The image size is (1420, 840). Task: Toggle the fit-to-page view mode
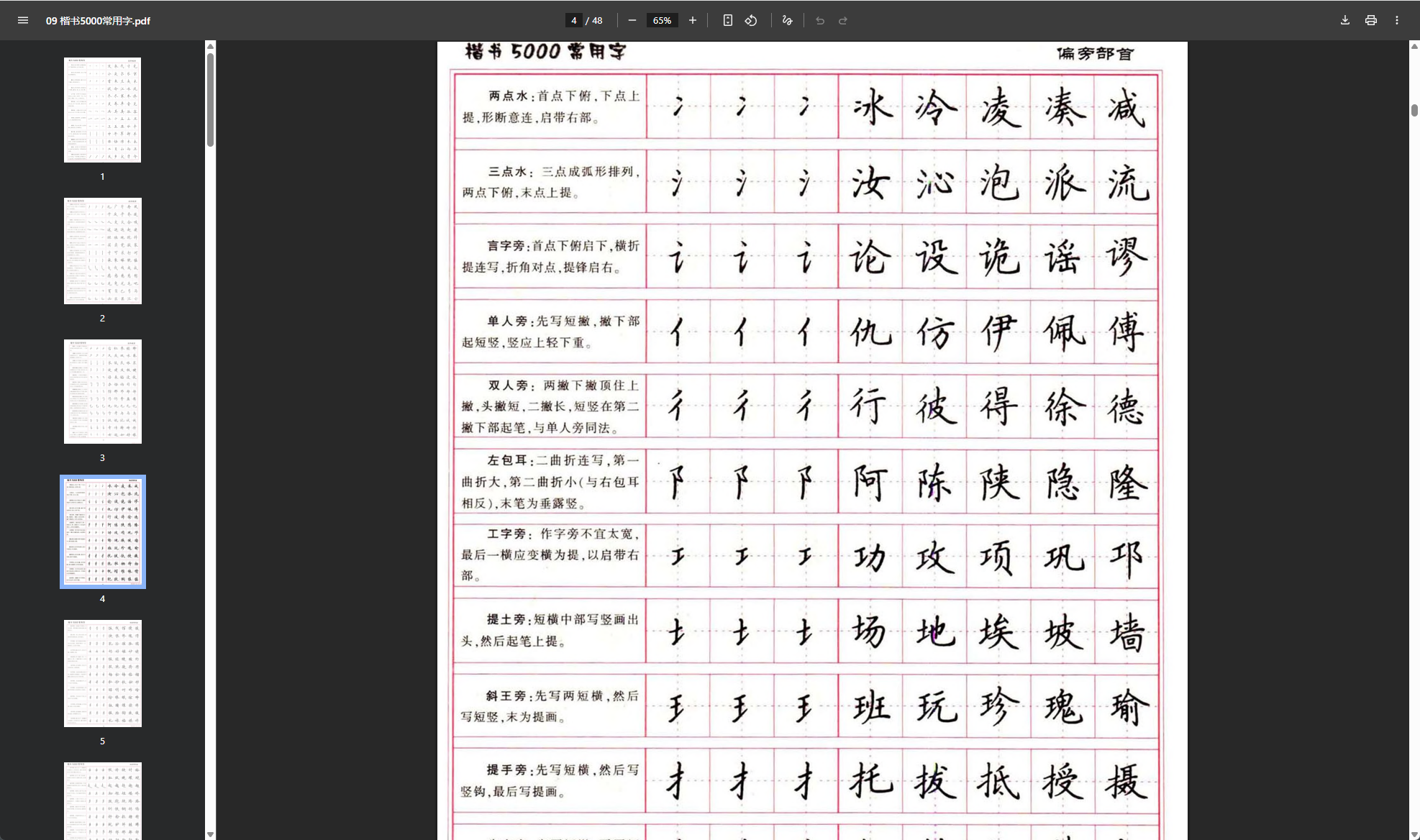727,20
